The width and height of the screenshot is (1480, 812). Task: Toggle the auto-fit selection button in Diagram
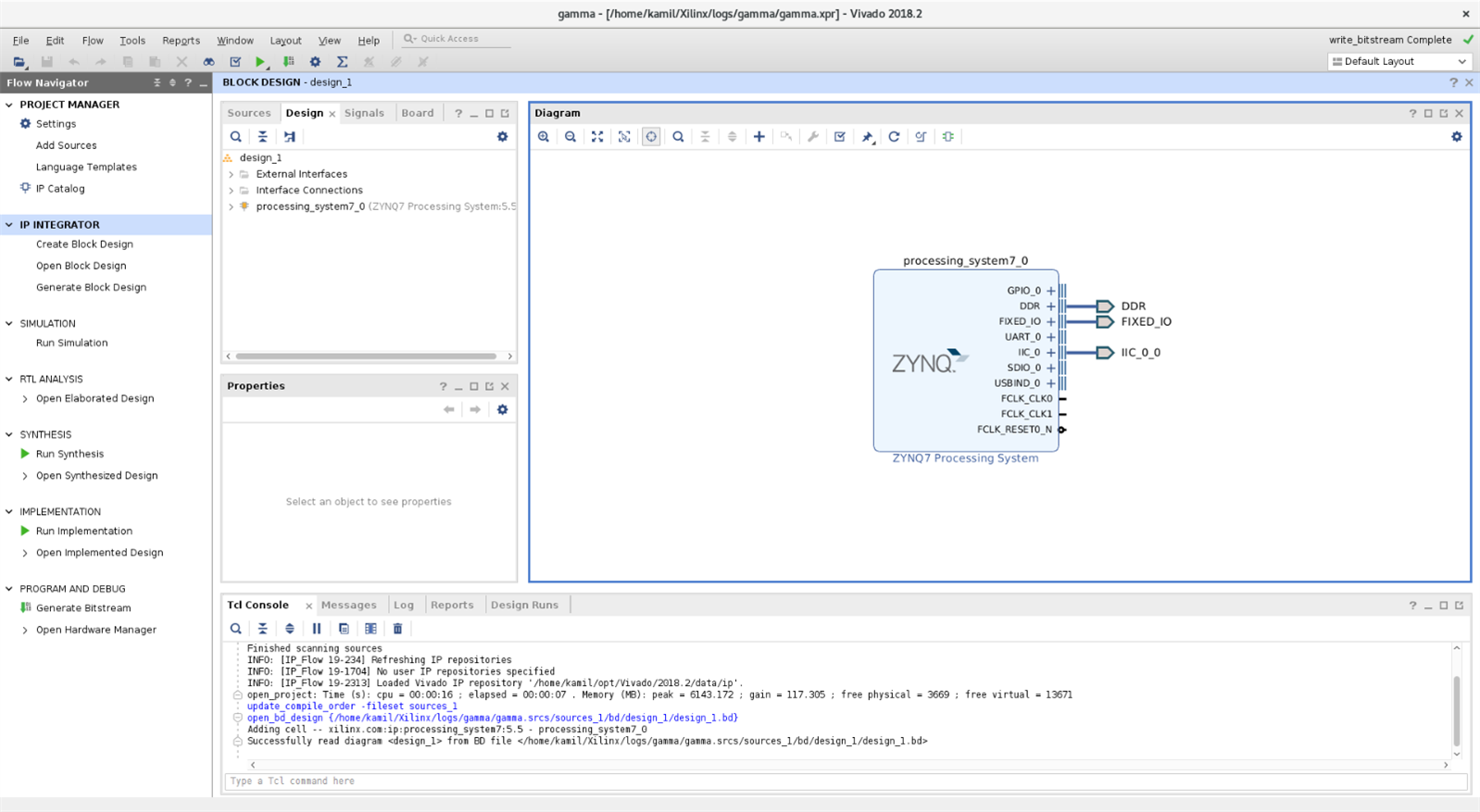pos(651,137)
